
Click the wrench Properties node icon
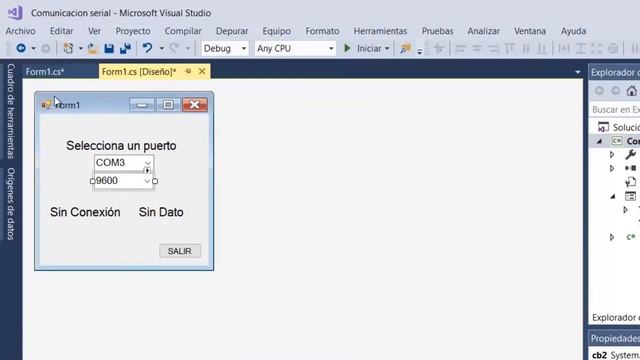click(x=630, y=155)
